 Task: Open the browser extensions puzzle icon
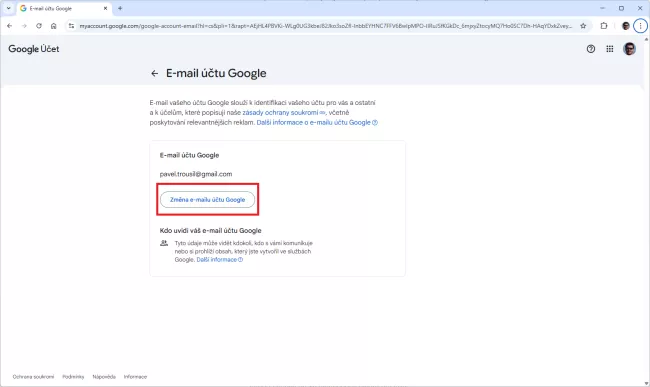pos(604,26)
